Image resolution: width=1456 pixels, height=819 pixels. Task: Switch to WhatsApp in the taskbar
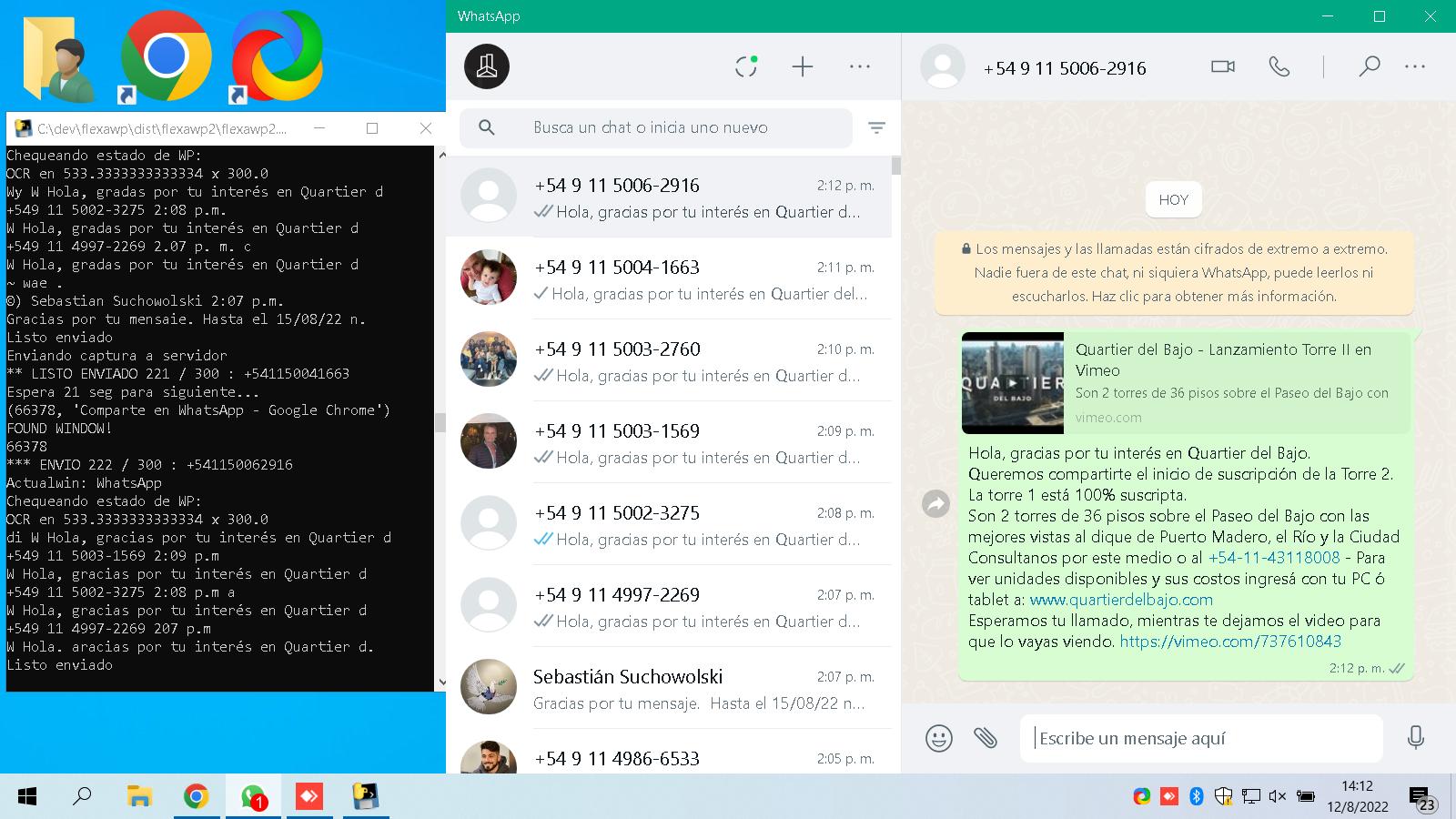tap(253, 797)
